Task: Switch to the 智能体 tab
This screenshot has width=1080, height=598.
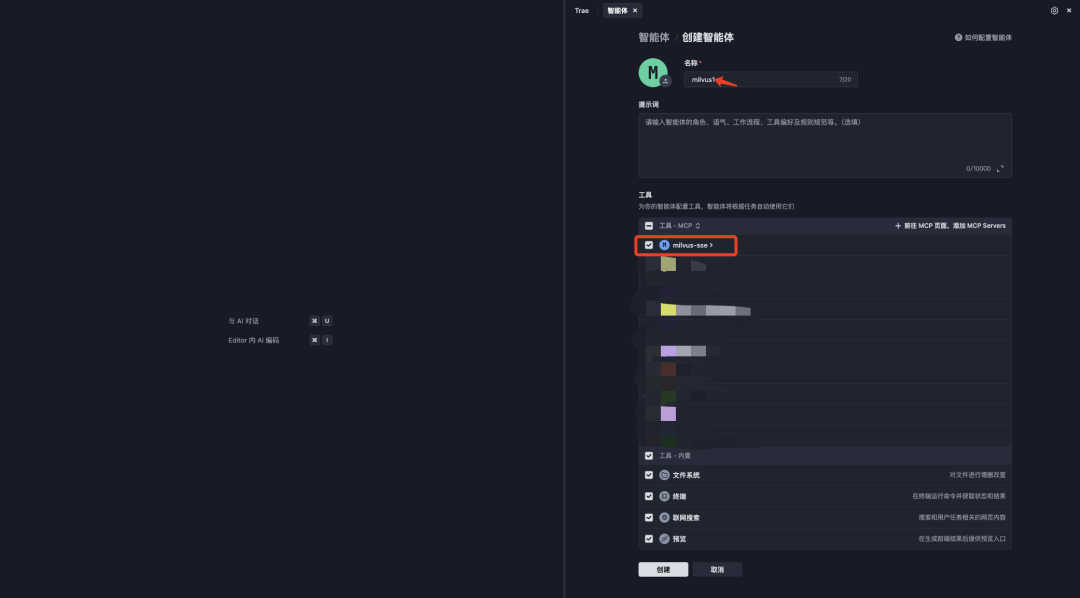Action: [619, 10]
